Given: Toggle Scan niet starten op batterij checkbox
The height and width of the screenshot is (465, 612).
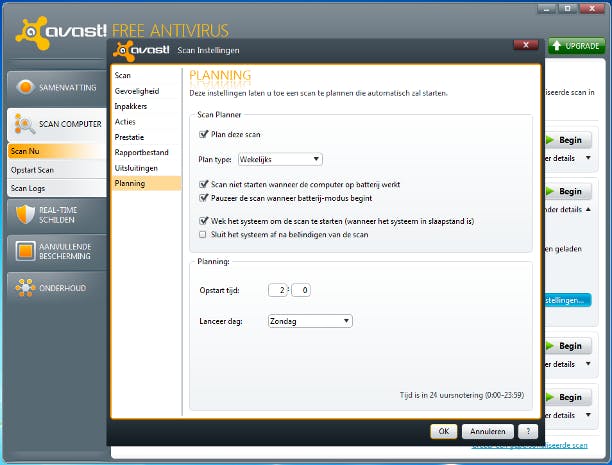Looking at the screenshot, I should (203, 184).
